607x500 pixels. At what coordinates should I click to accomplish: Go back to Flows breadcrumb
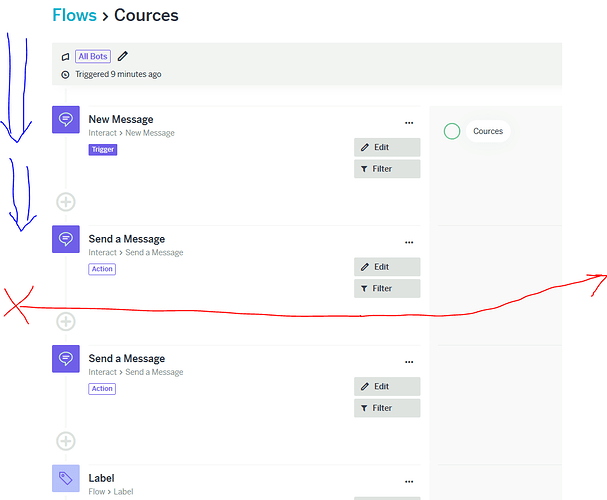[x=74, y=15]
